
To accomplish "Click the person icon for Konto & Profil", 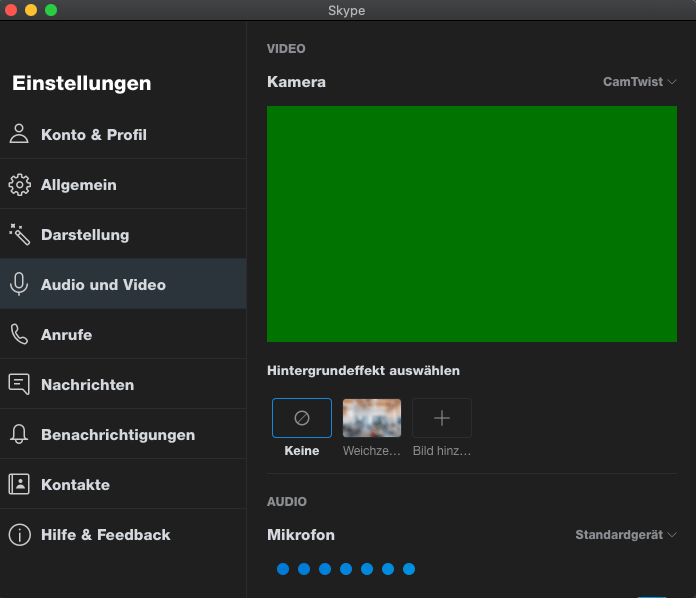I will (19, 134).
